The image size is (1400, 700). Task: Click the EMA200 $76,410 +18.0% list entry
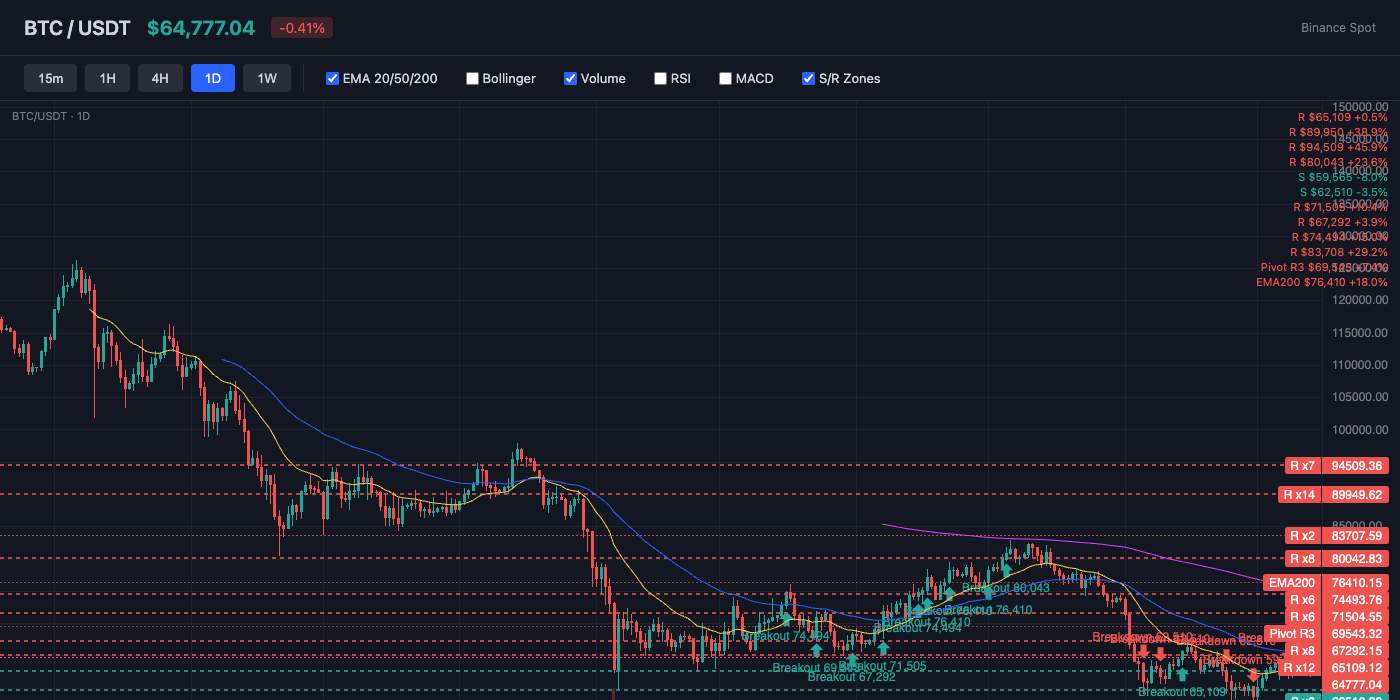coord(1322,282)
